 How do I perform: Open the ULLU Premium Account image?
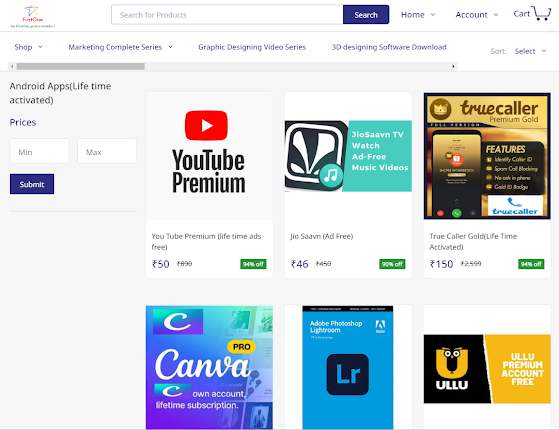(x=487, y=369)
